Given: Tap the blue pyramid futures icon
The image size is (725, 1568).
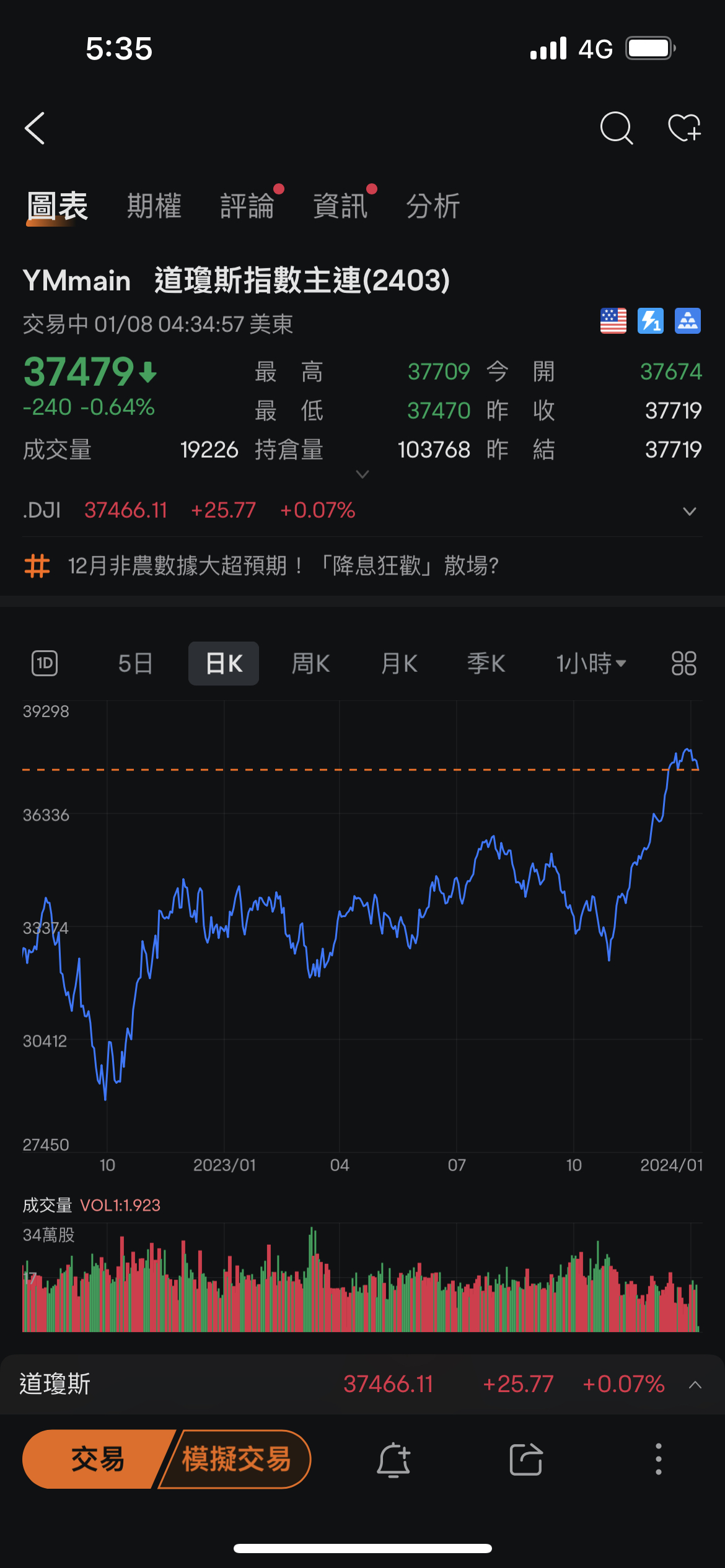Looking at the screenshot, I should pos(688,321).
